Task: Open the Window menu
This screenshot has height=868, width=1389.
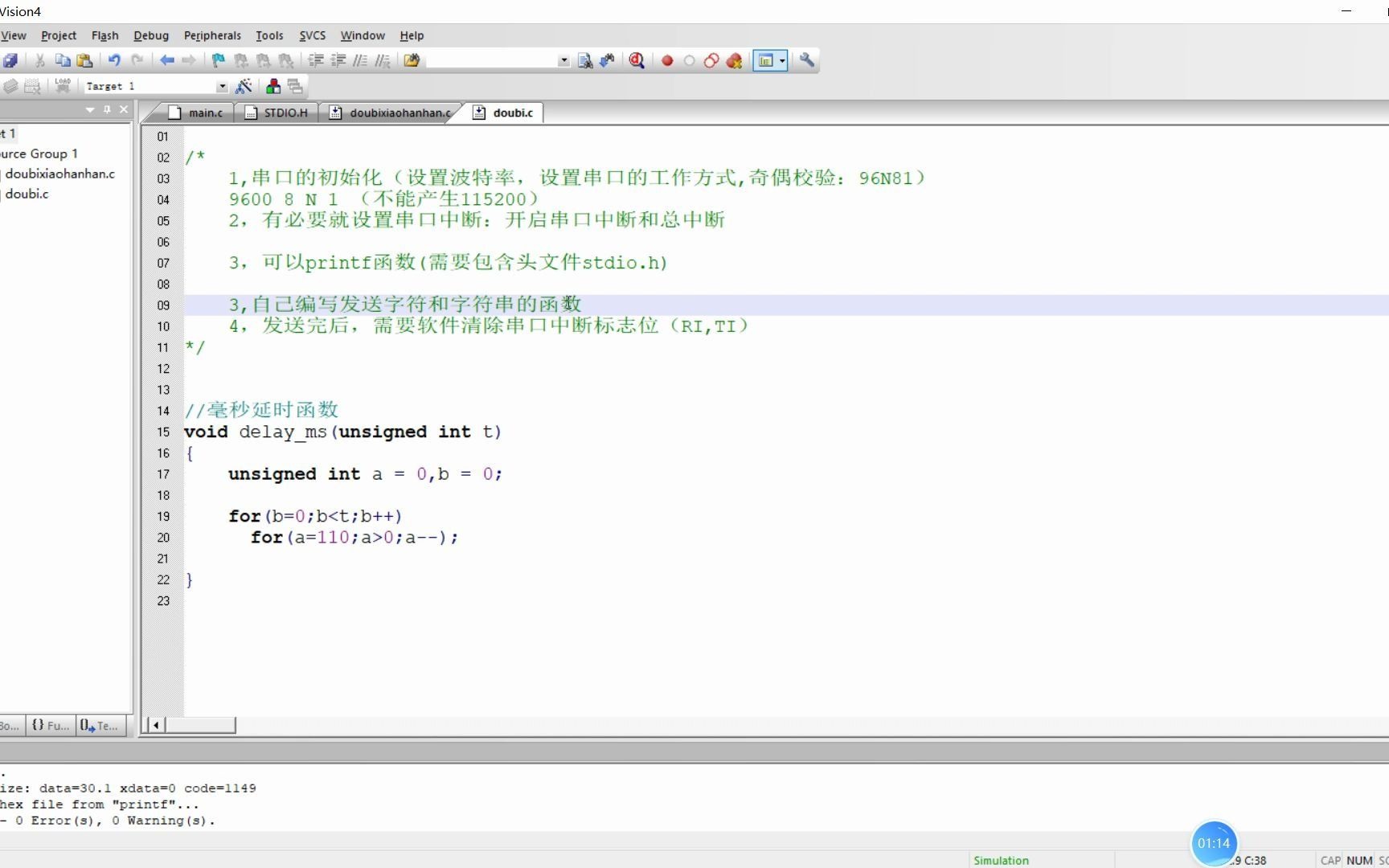Action: (363, 35)
